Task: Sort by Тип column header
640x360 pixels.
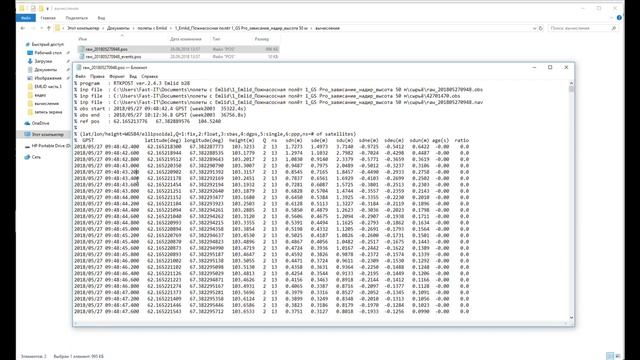Action: pyautogui.click(x=216, y=39)
